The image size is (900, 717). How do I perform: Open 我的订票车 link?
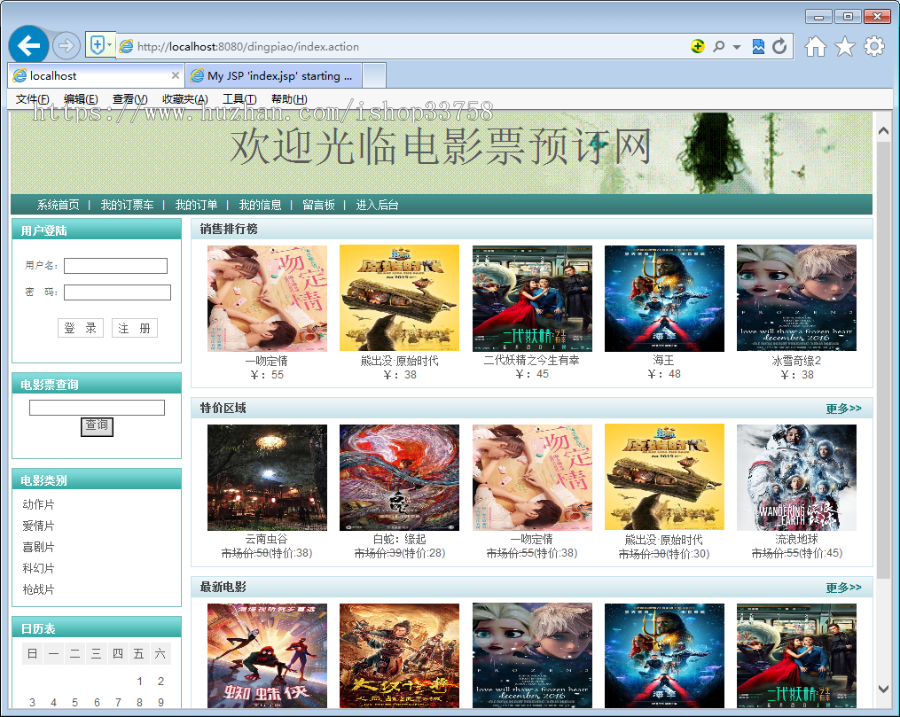(127, 205)
